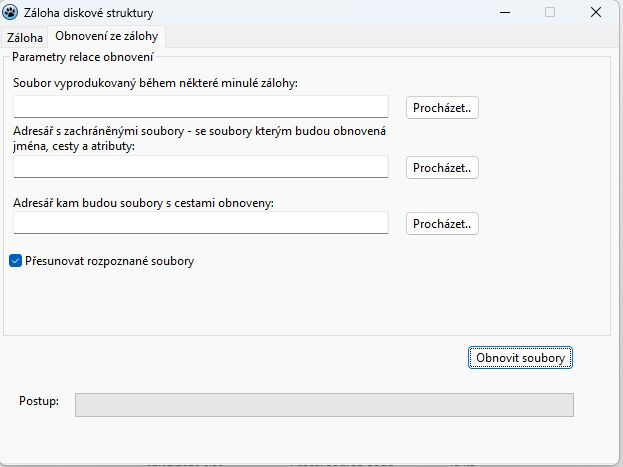Close the Záloha diskové struktury window
Screen dimensions: 623x467
596,12
